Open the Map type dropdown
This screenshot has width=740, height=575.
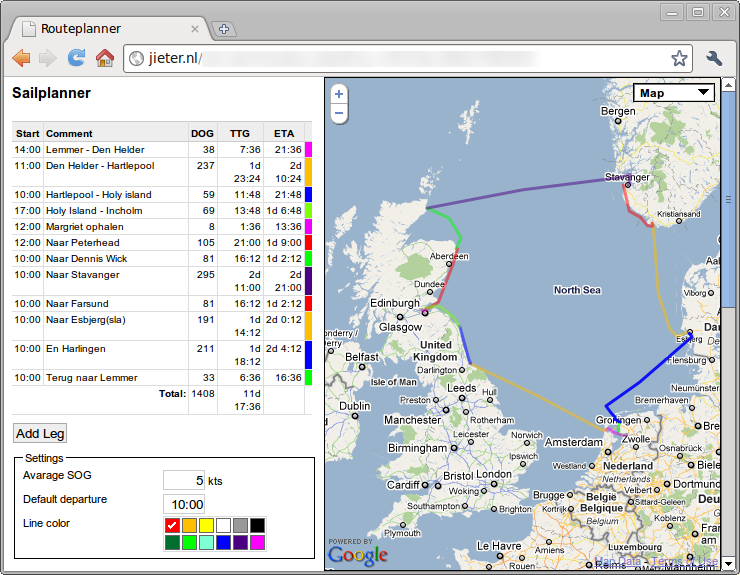tap(675, 93)
